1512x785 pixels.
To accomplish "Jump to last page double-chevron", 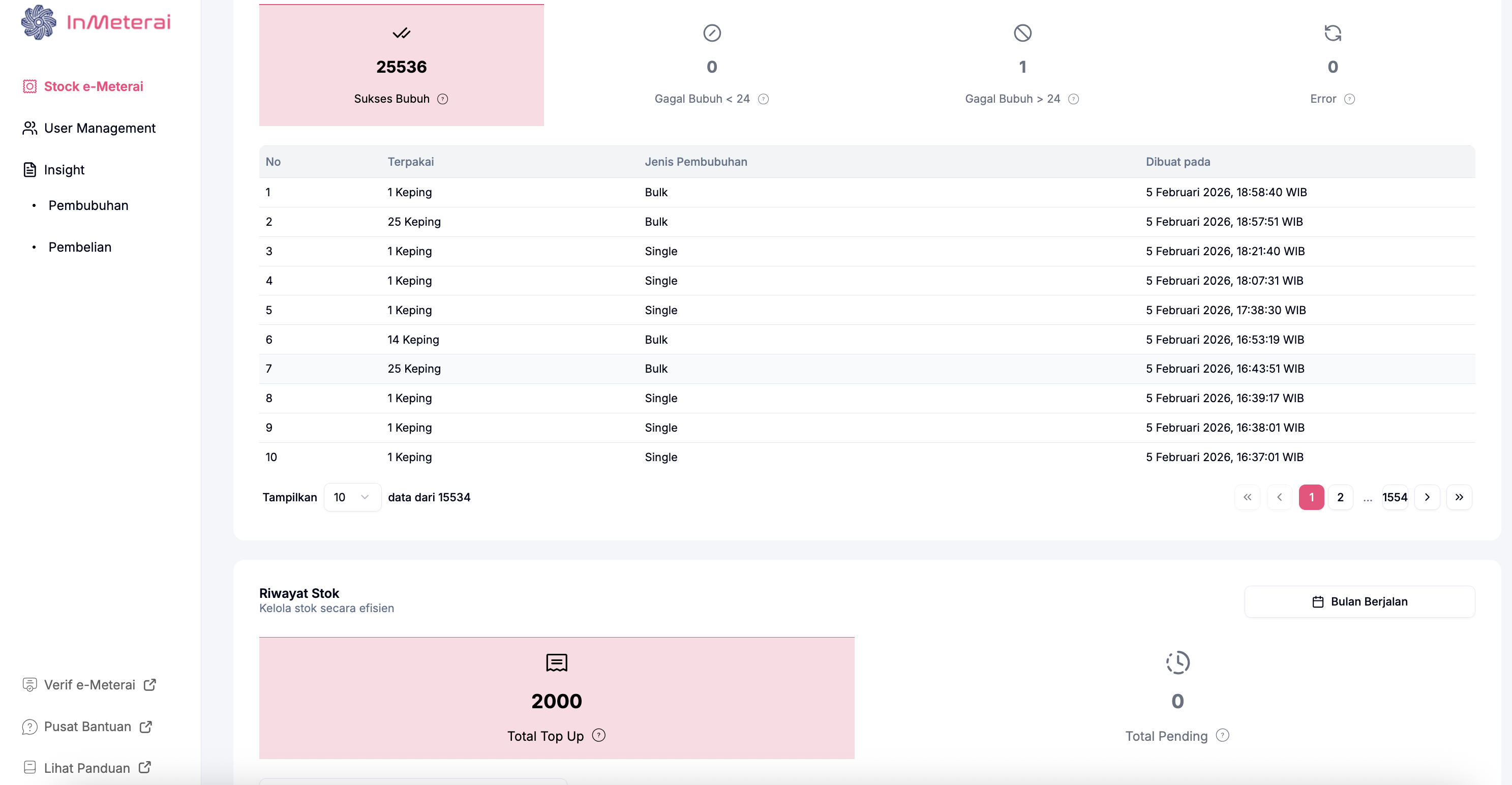I will [x=1459, y=497].
